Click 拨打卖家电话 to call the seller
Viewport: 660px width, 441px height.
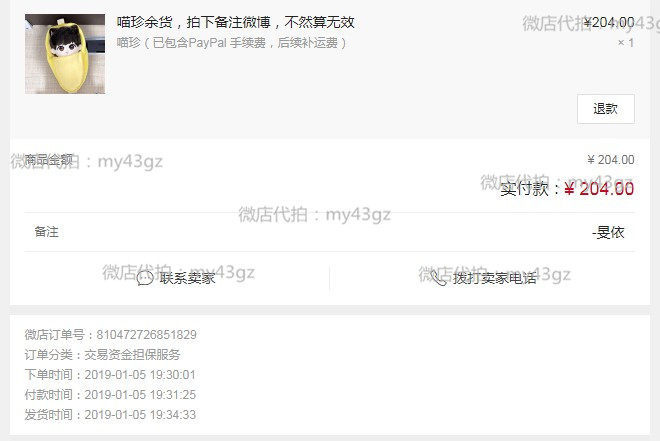tap(495, 278)
